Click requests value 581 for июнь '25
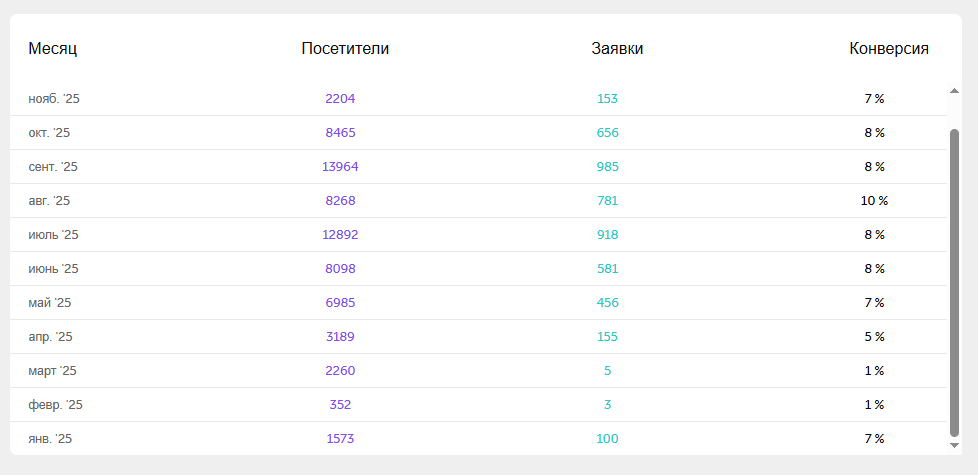 coord(608,269)
